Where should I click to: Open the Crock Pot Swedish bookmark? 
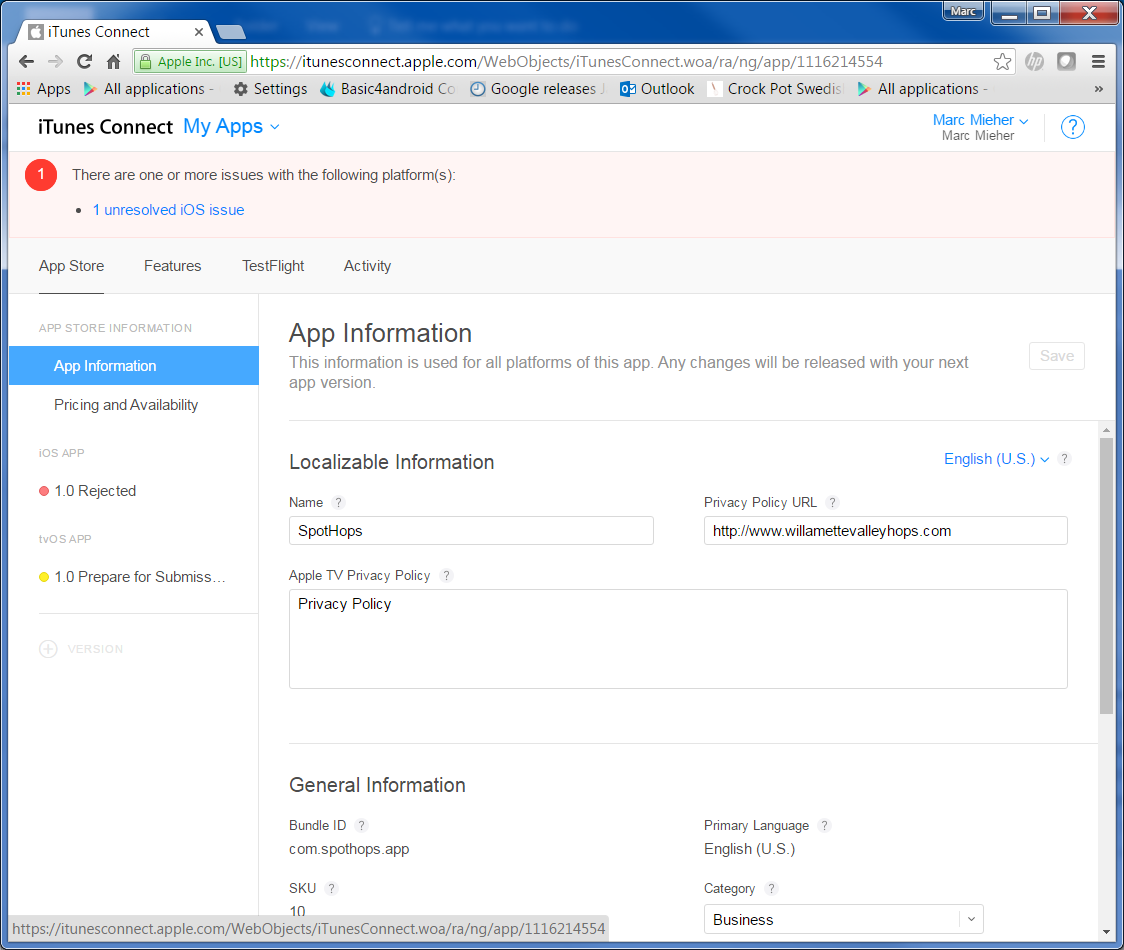click(x=776, y=89)
